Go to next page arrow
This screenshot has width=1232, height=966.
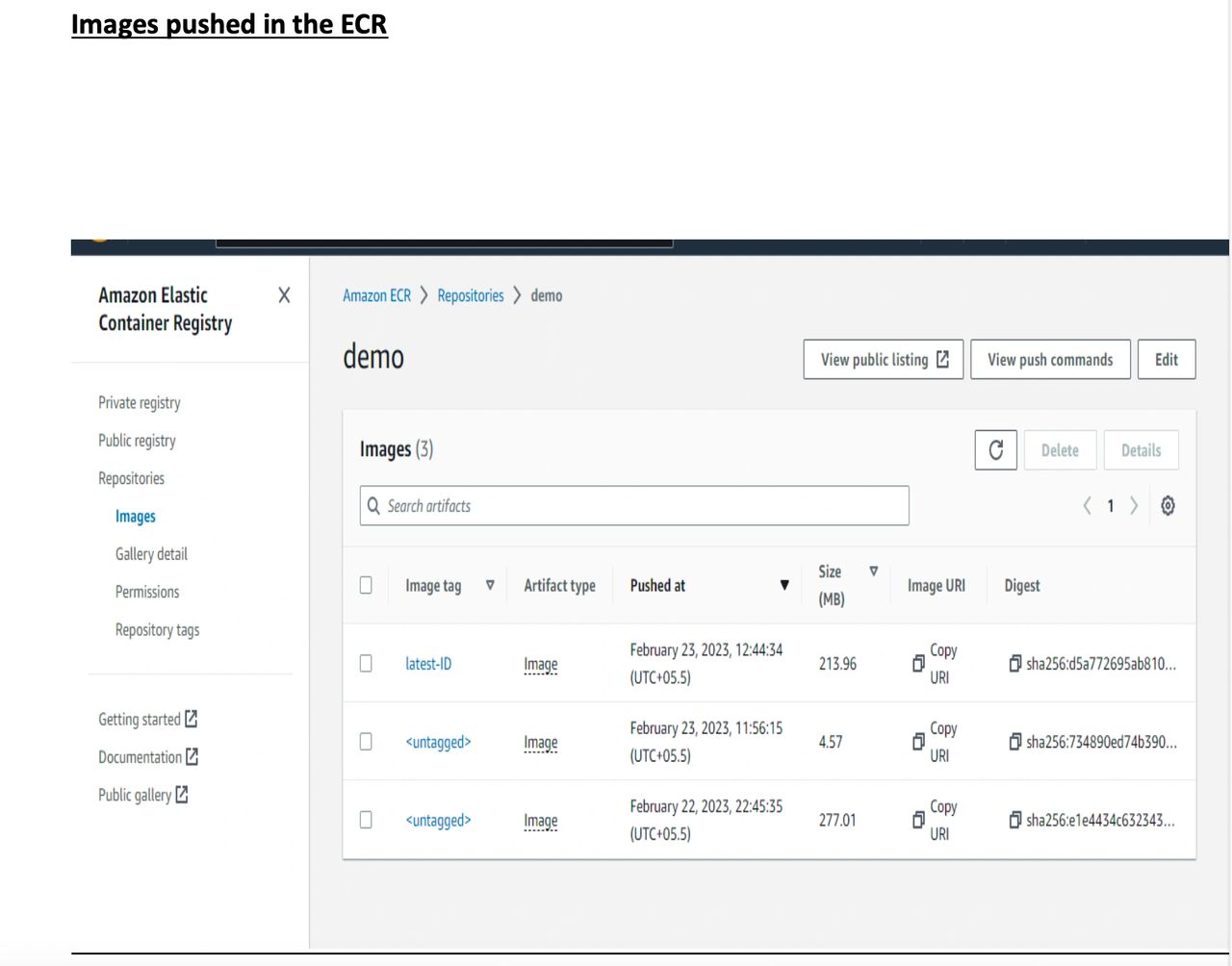tap(1134, 506)
